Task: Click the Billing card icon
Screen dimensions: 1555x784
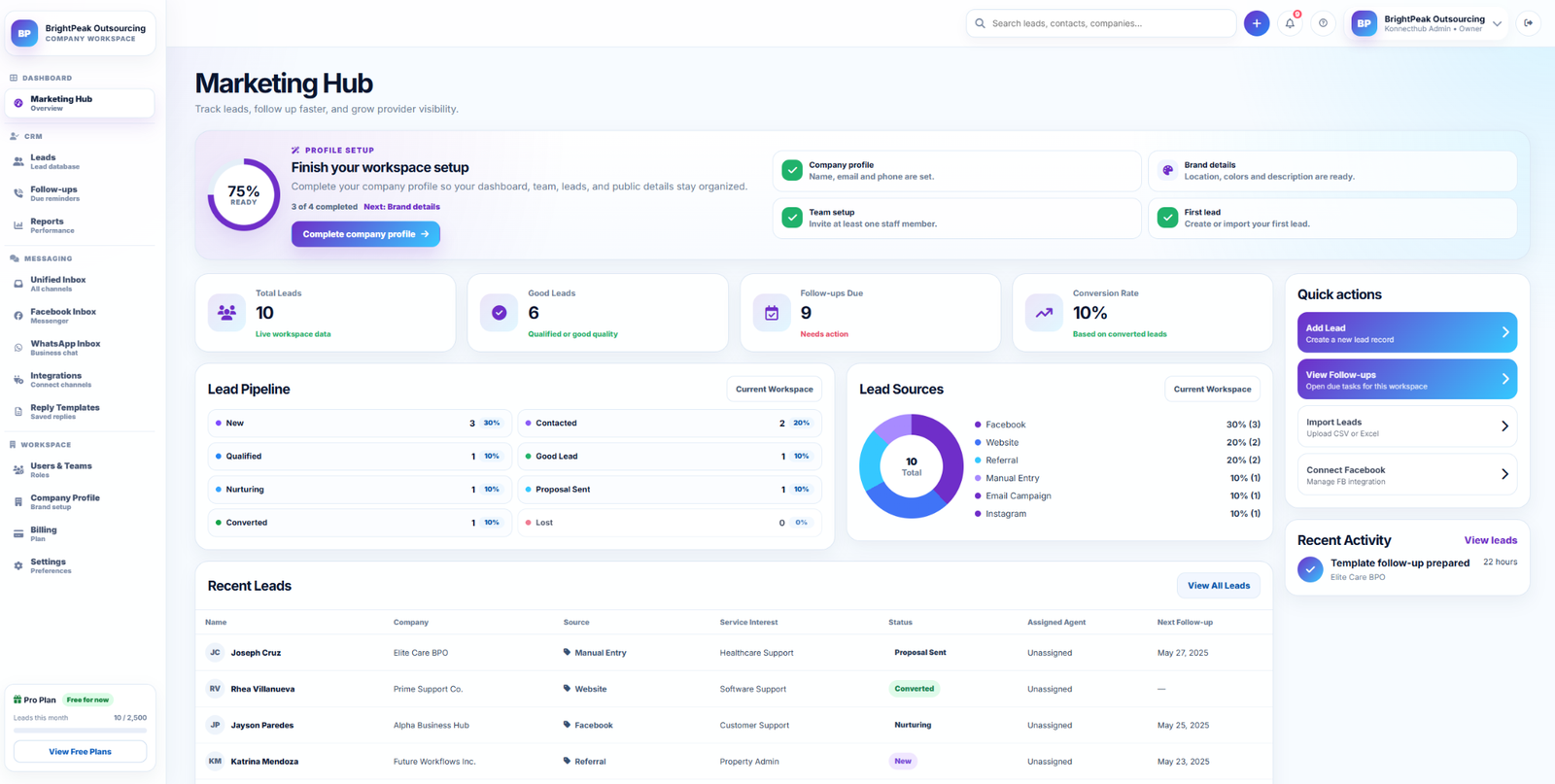Action: click(x=17, y=534)
